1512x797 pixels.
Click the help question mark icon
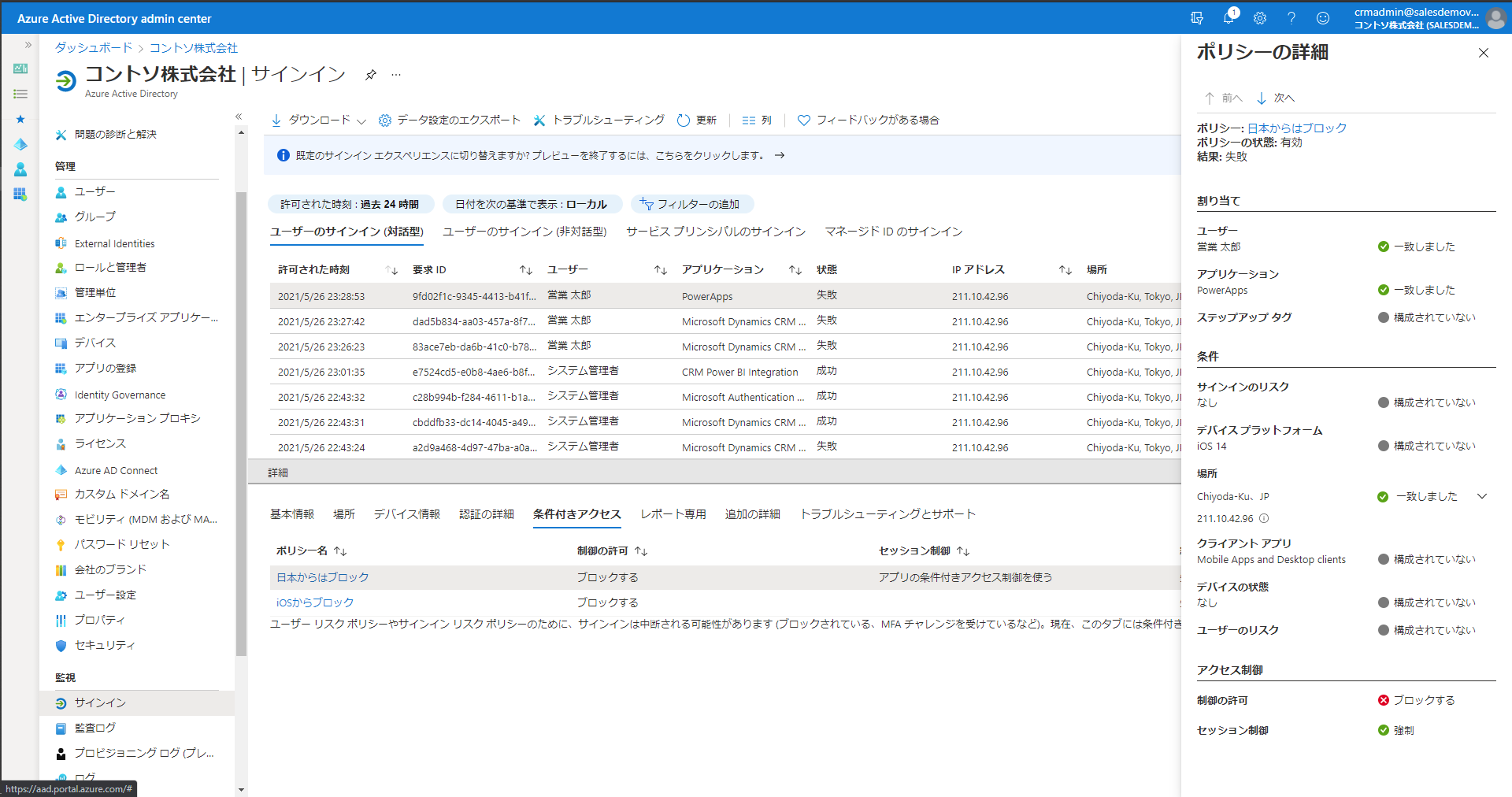[1291, 18]
